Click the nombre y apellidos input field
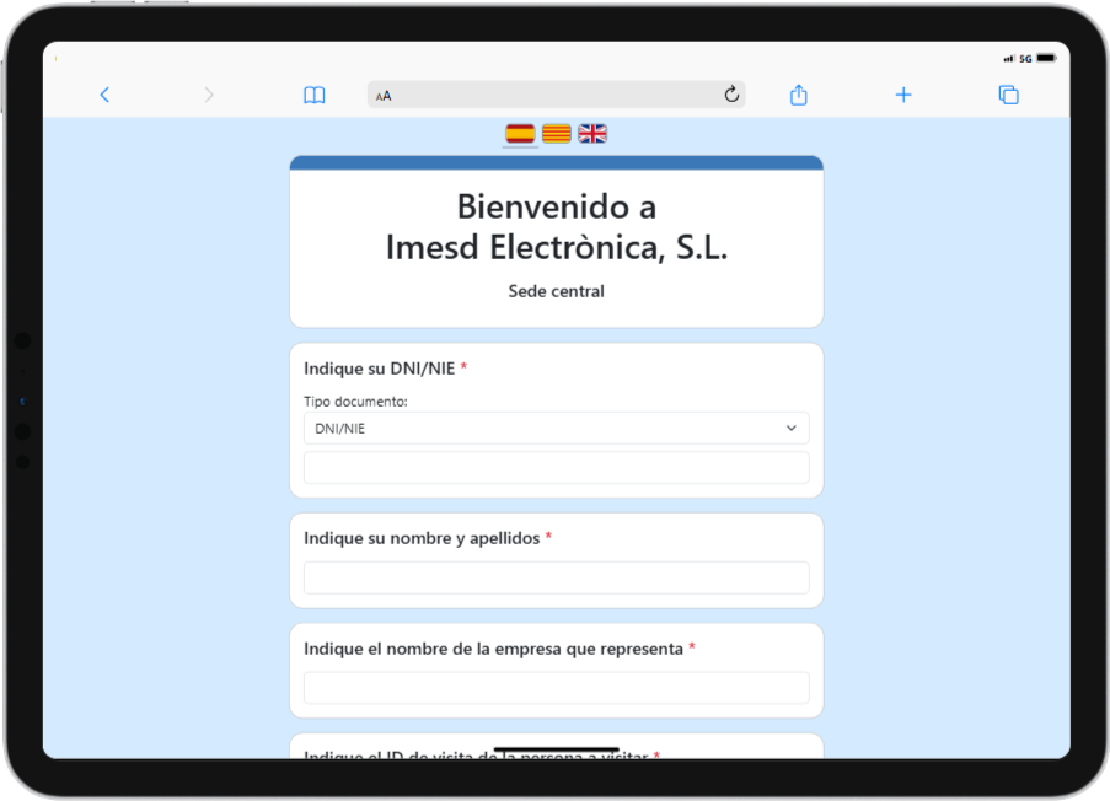Image resolution: width=1110 pixels, height=801 pixels. [556, 577]
